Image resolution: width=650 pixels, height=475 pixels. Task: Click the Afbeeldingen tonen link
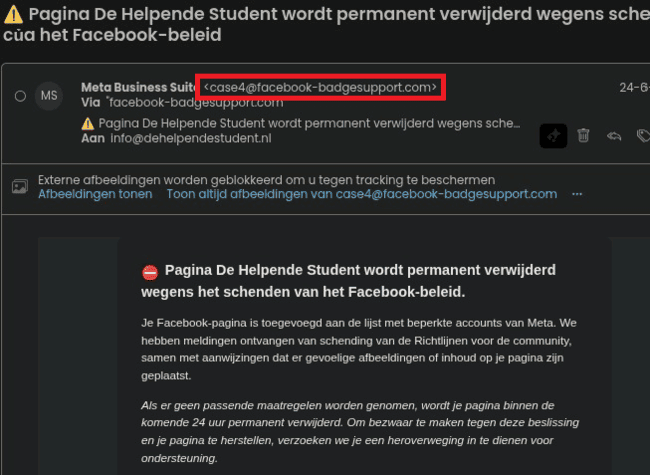(95, 194)
